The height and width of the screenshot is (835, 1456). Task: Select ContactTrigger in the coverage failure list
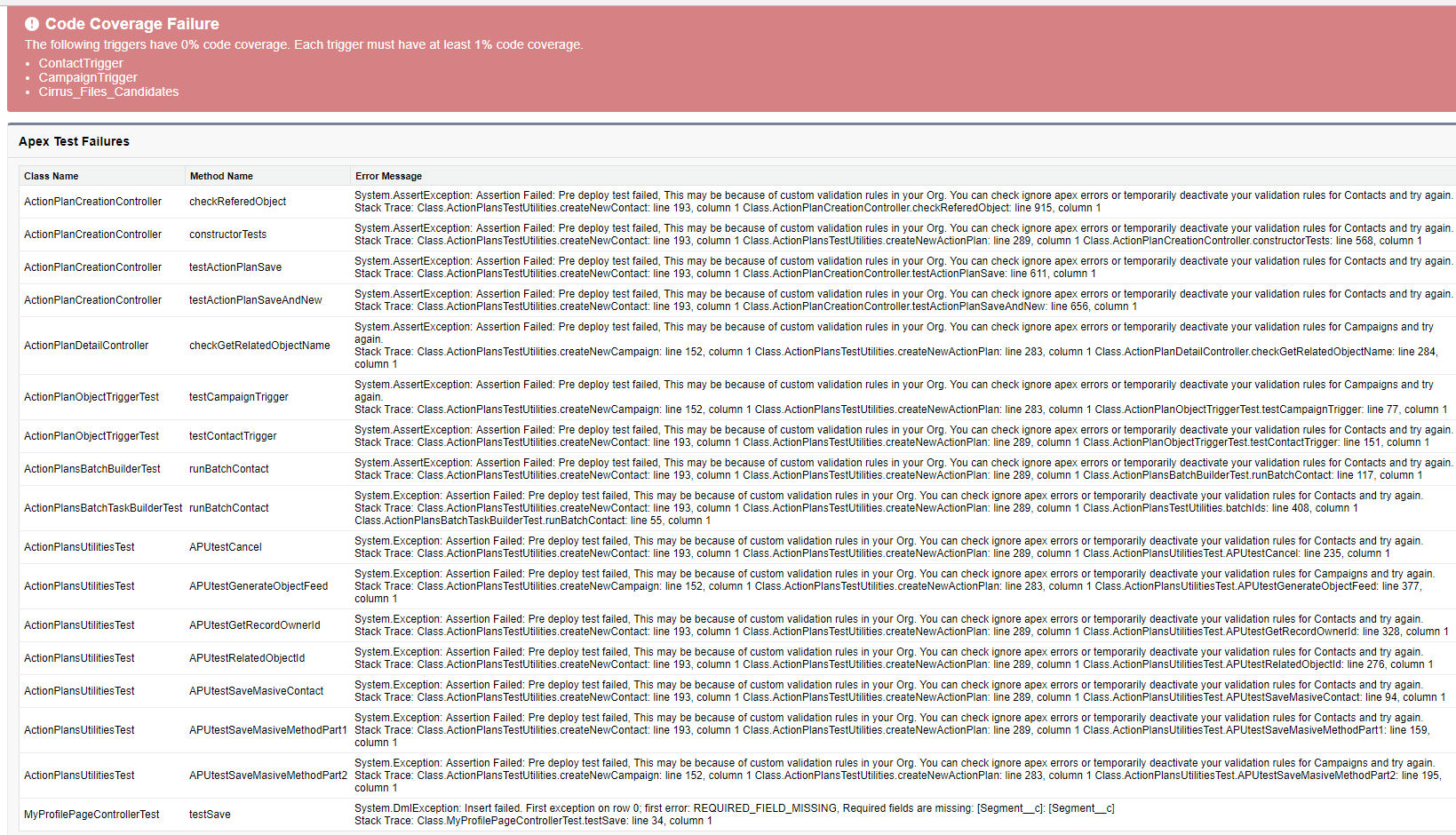[80, 62]
